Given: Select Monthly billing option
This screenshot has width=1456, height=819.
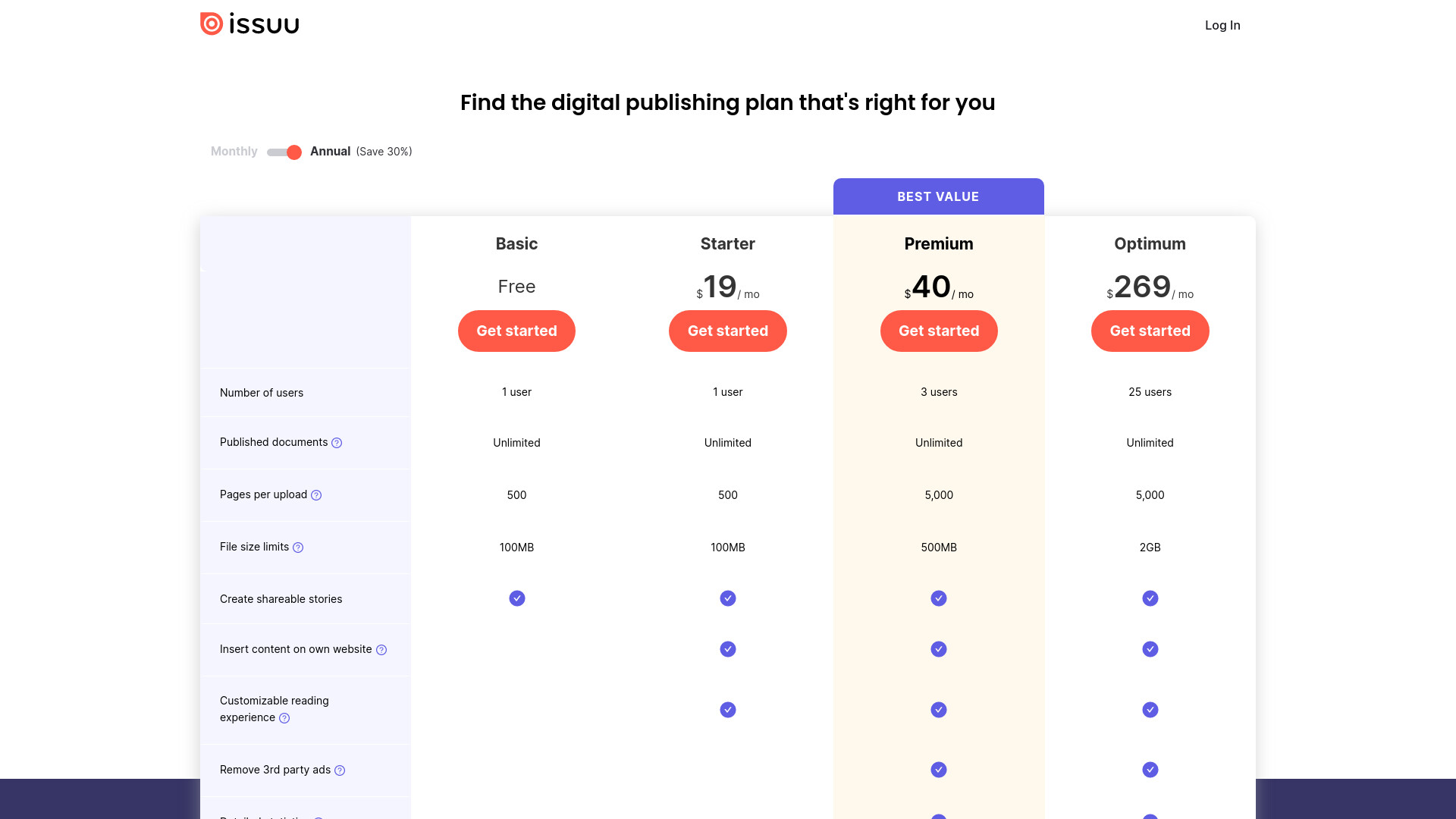Looking at the screenshot, I should (x=234, y=152).
